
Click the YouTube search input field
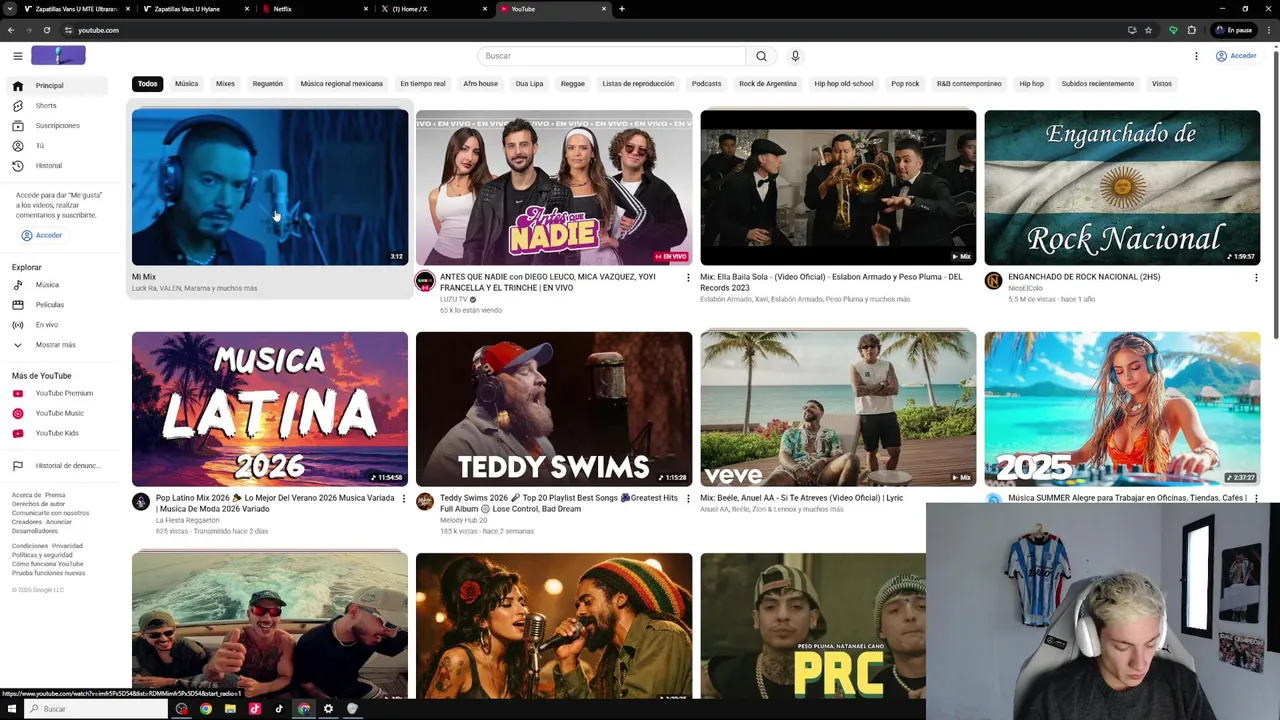click(x=611, y=56)
